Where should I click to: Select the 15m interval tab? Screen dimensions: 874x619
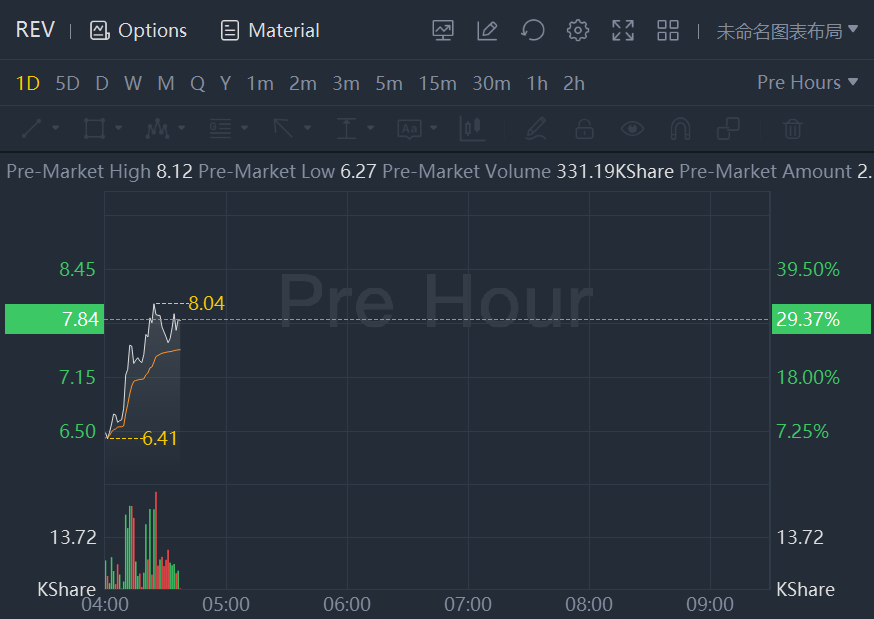point(437,83)
